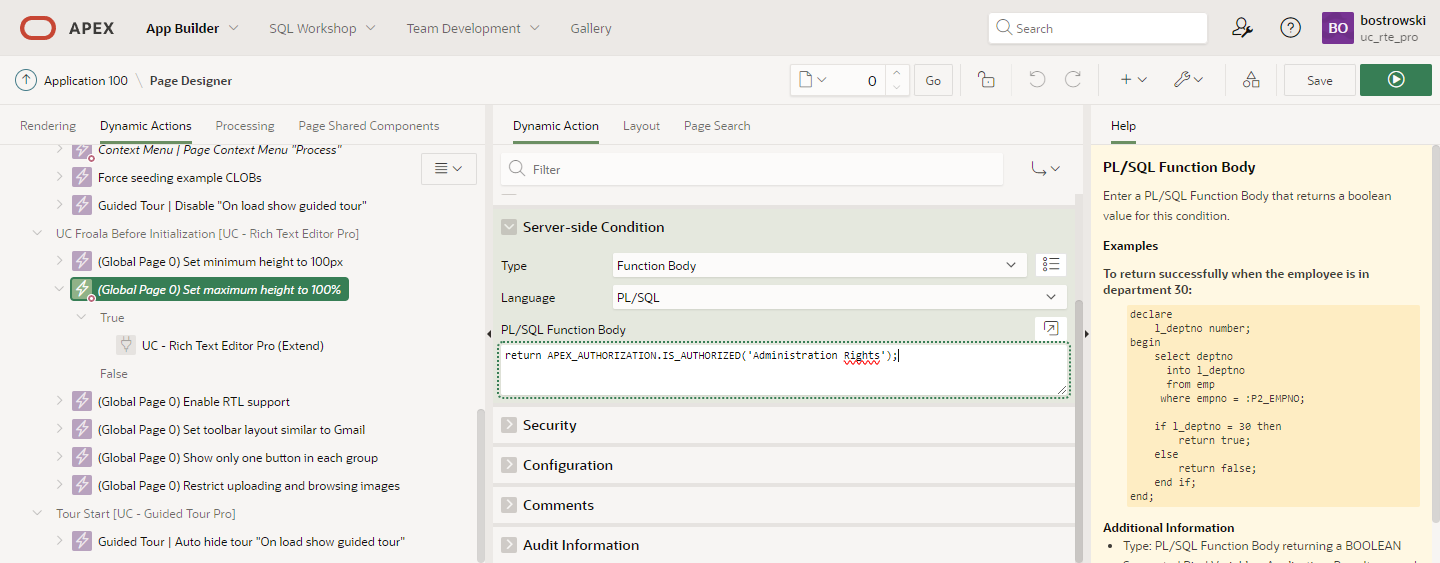Viewport: 1440px width, 563px height.
Task: Select Guided Tour Auto hide tour action
Action: tap(251, 542)
